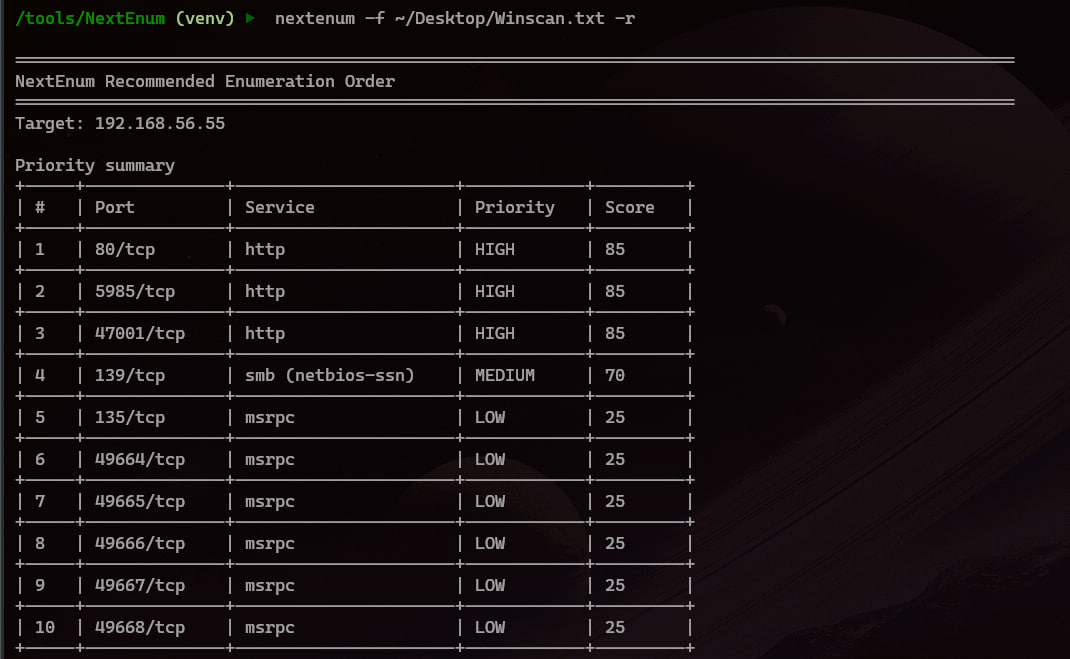Click LOW priority in the 135/tcp row
1070x659 pixels.
point(490,418)
